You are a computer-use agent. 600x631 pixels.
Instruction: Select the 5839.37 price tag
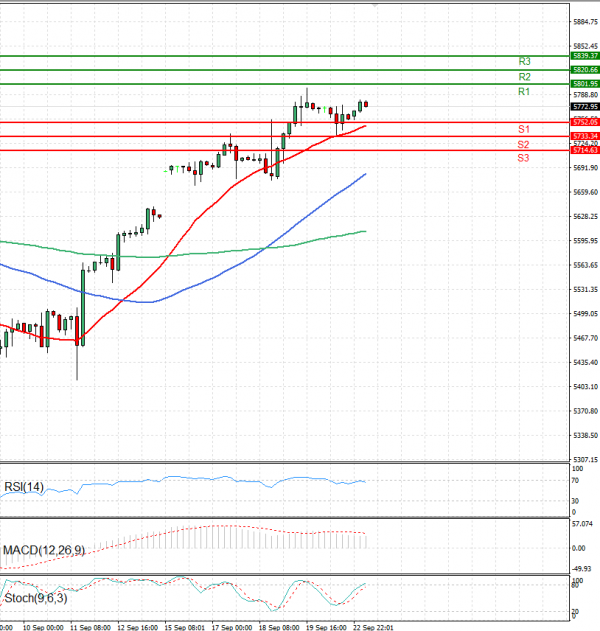click(586, 56)
